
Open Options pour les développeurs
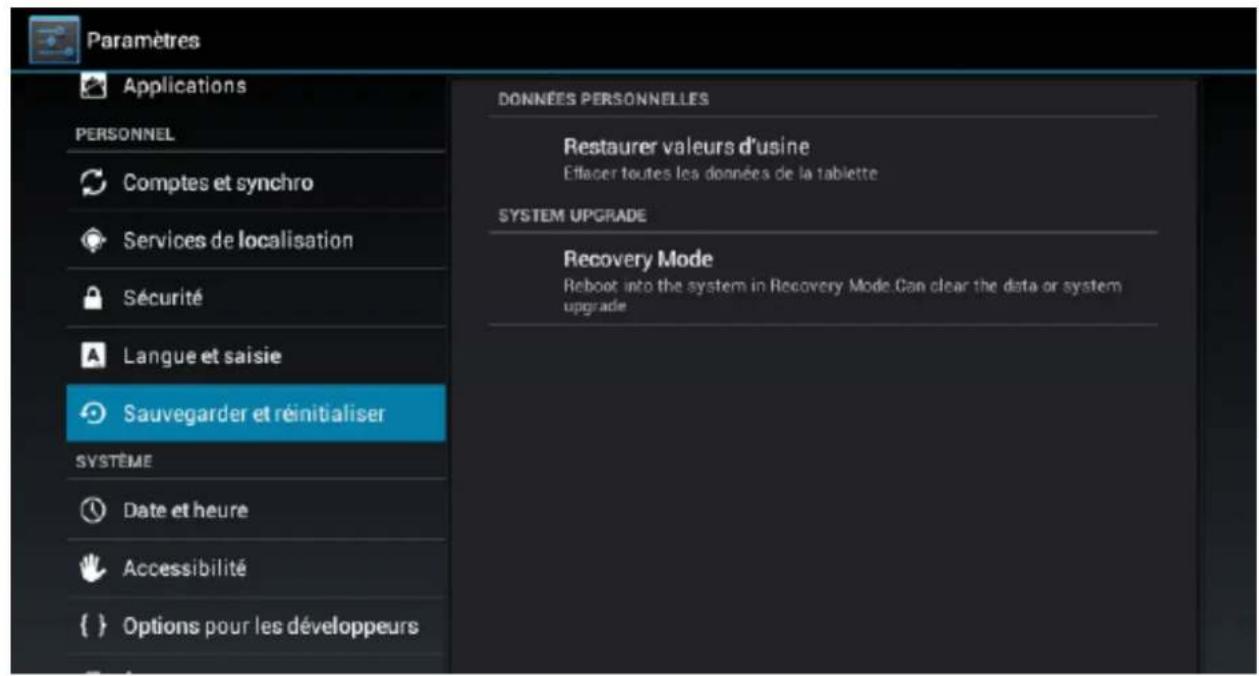coord(256,627)
